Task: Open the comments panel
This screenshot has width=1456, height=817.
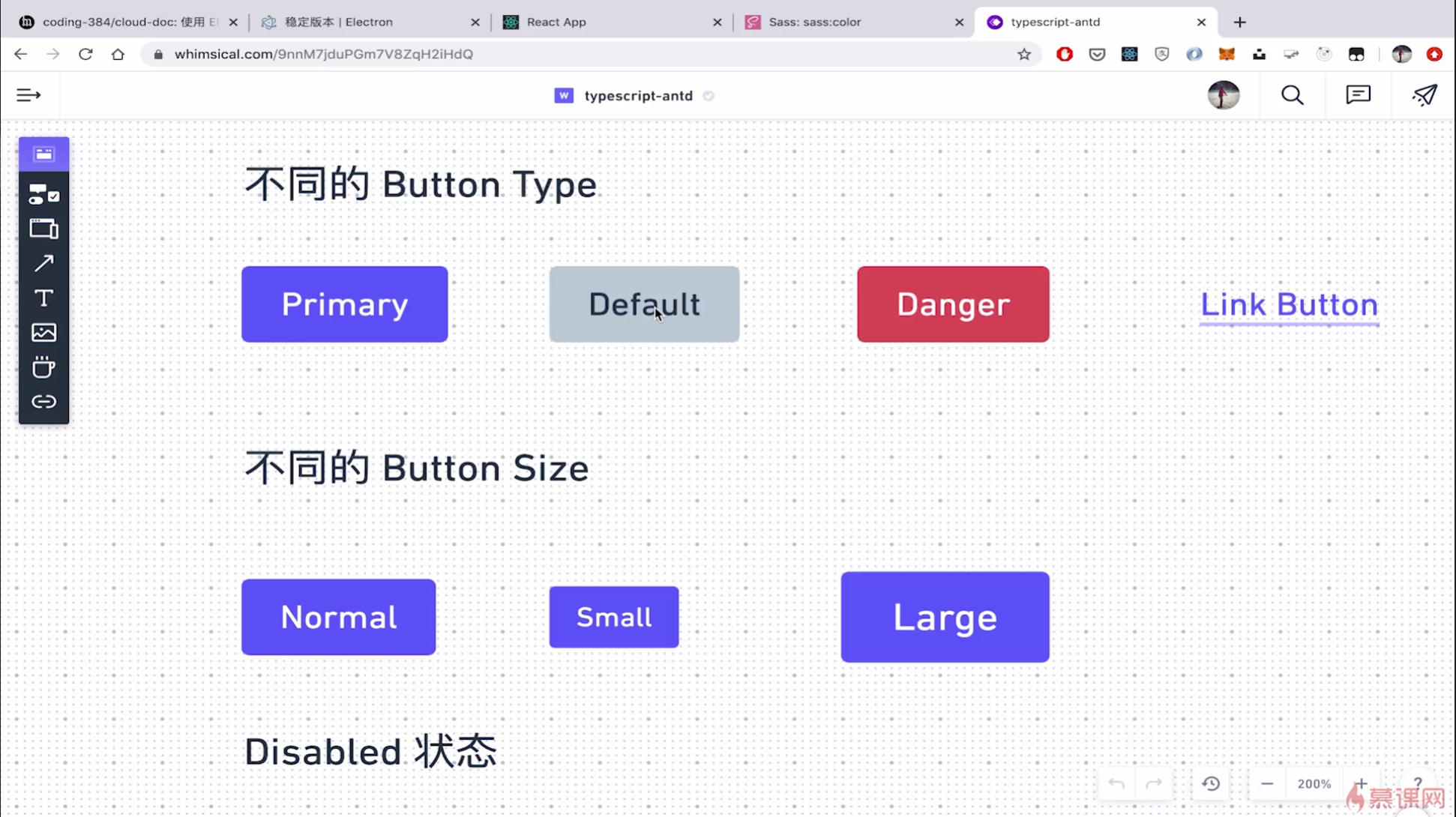Action: click(1358, 95)
